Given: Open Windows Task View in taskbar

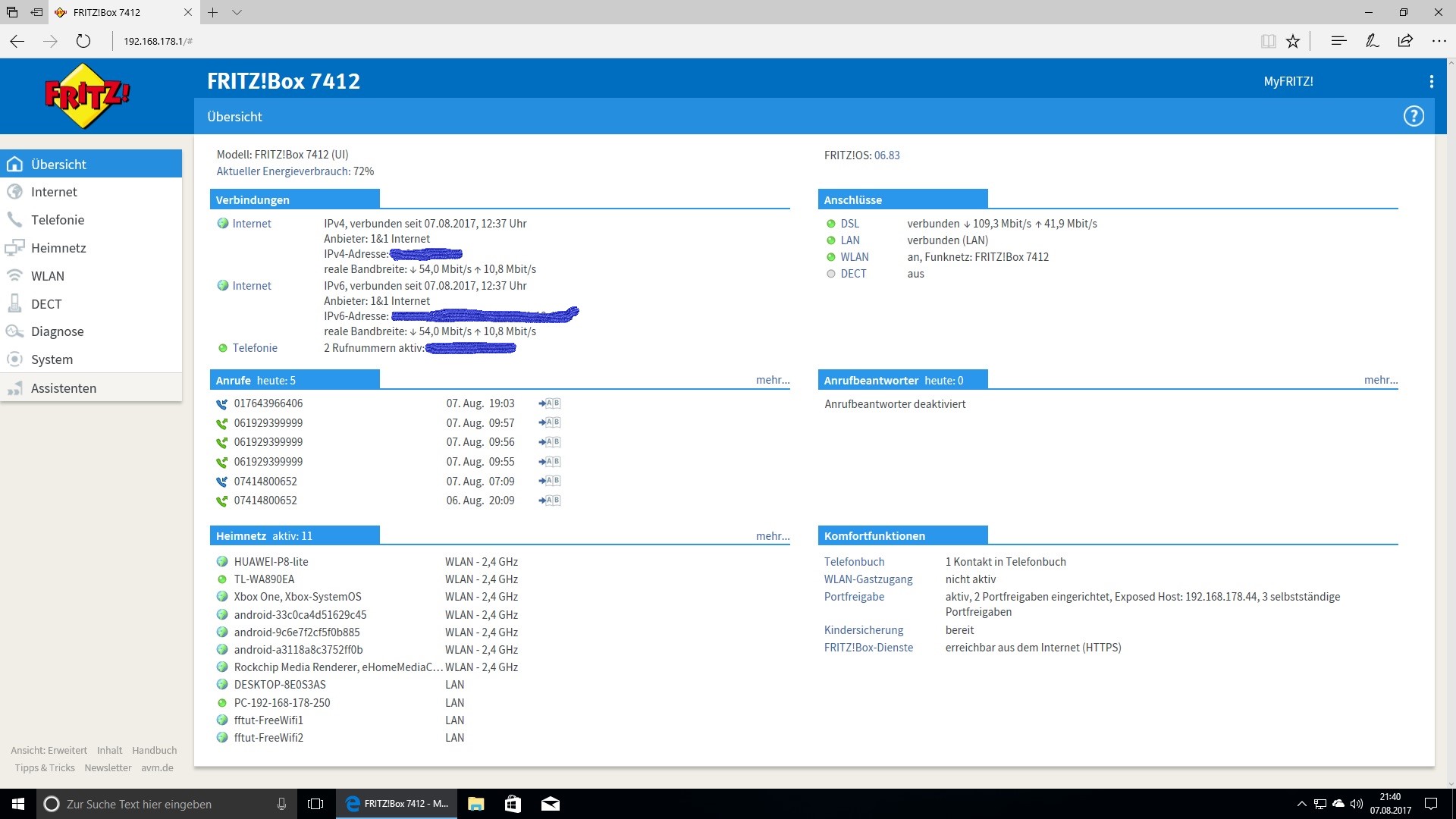Looking at the screenshot, I should click(x=315, y=804).
